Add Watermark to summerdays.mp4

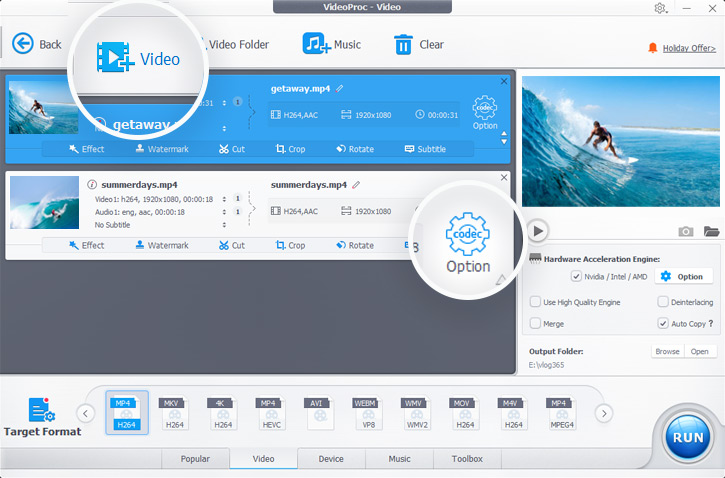162,245
